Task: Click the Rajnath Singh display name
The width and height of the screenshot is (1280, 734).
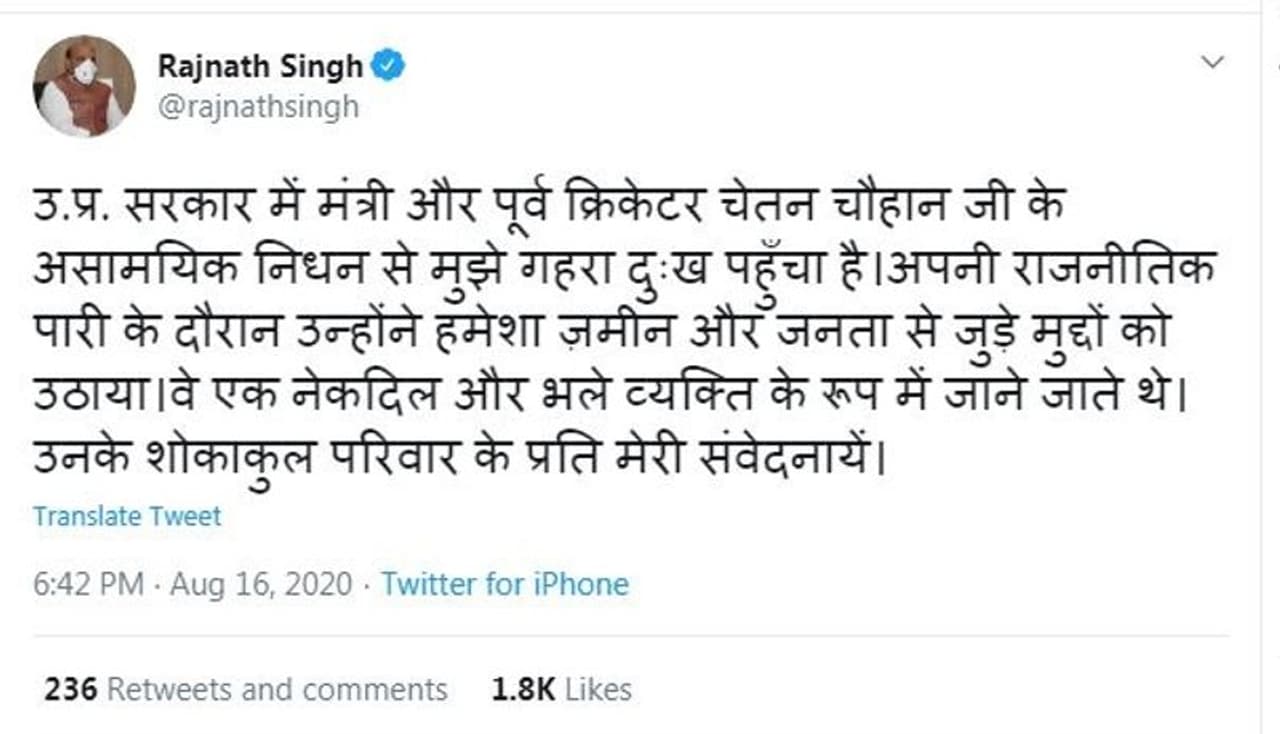Action: [x=260, y=68]
